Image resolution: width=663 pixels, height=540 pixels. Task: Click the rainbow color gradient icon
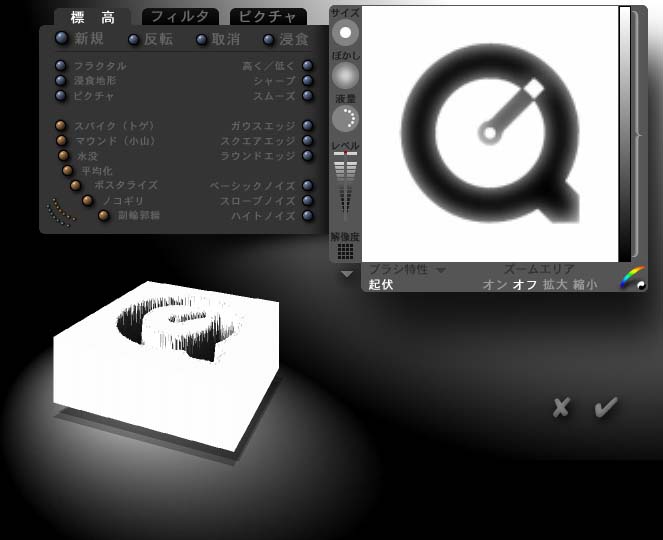pyautogui.click(x=632, y=279)
